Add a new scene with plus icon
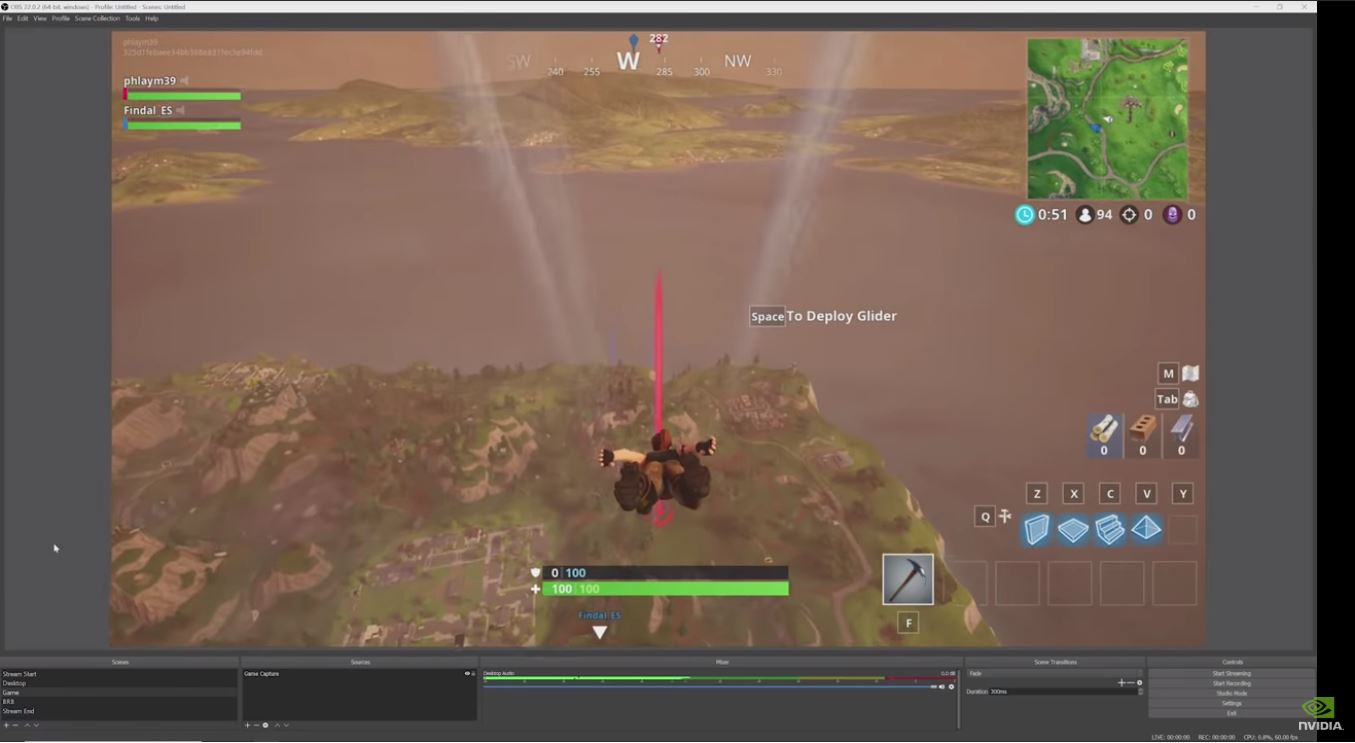The image size is (1355, 743). 6,725
